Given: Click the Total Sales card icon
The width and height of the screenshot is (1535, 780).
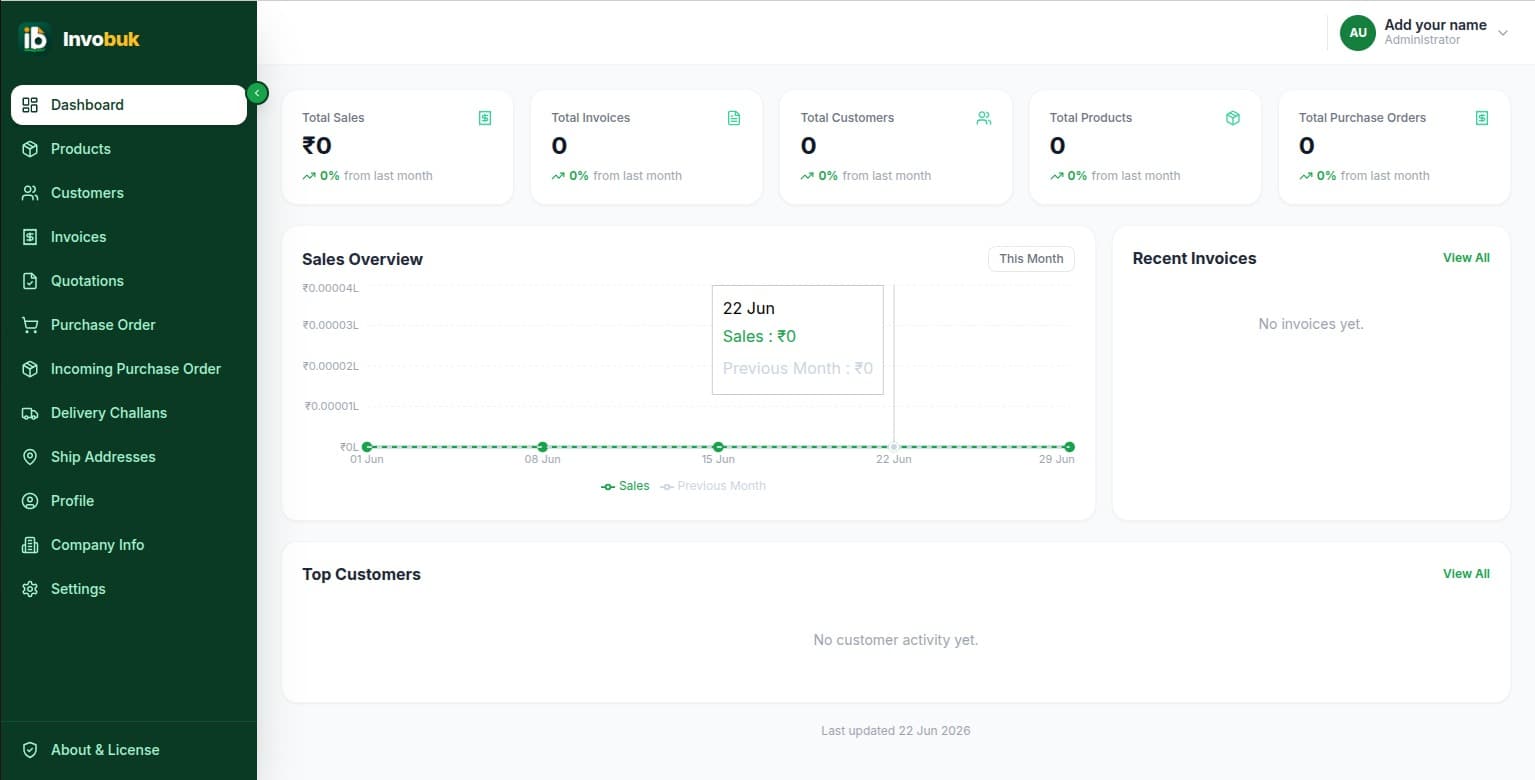Looking at the screenshot, I should point(485,118).
